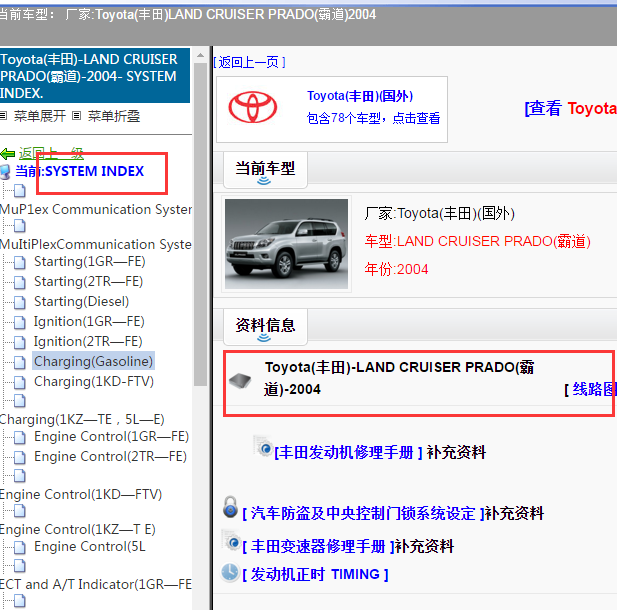The image size is (617, 610).
Task: Click document icon above MultiPlexCommunication System
Action: [20, 226]
